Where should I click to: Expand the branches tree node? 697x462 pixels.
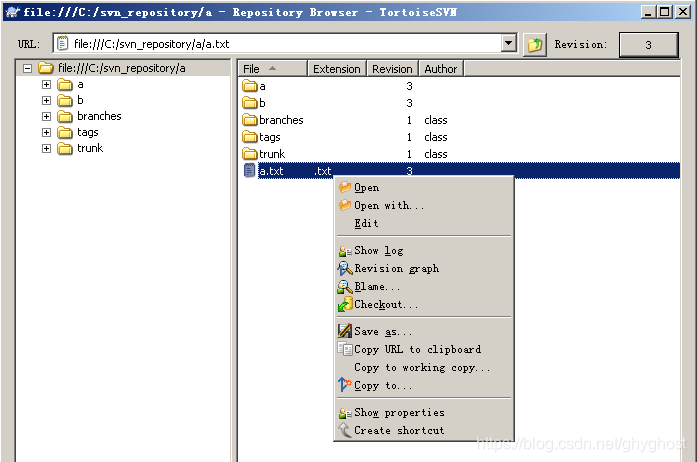point(46,116)
